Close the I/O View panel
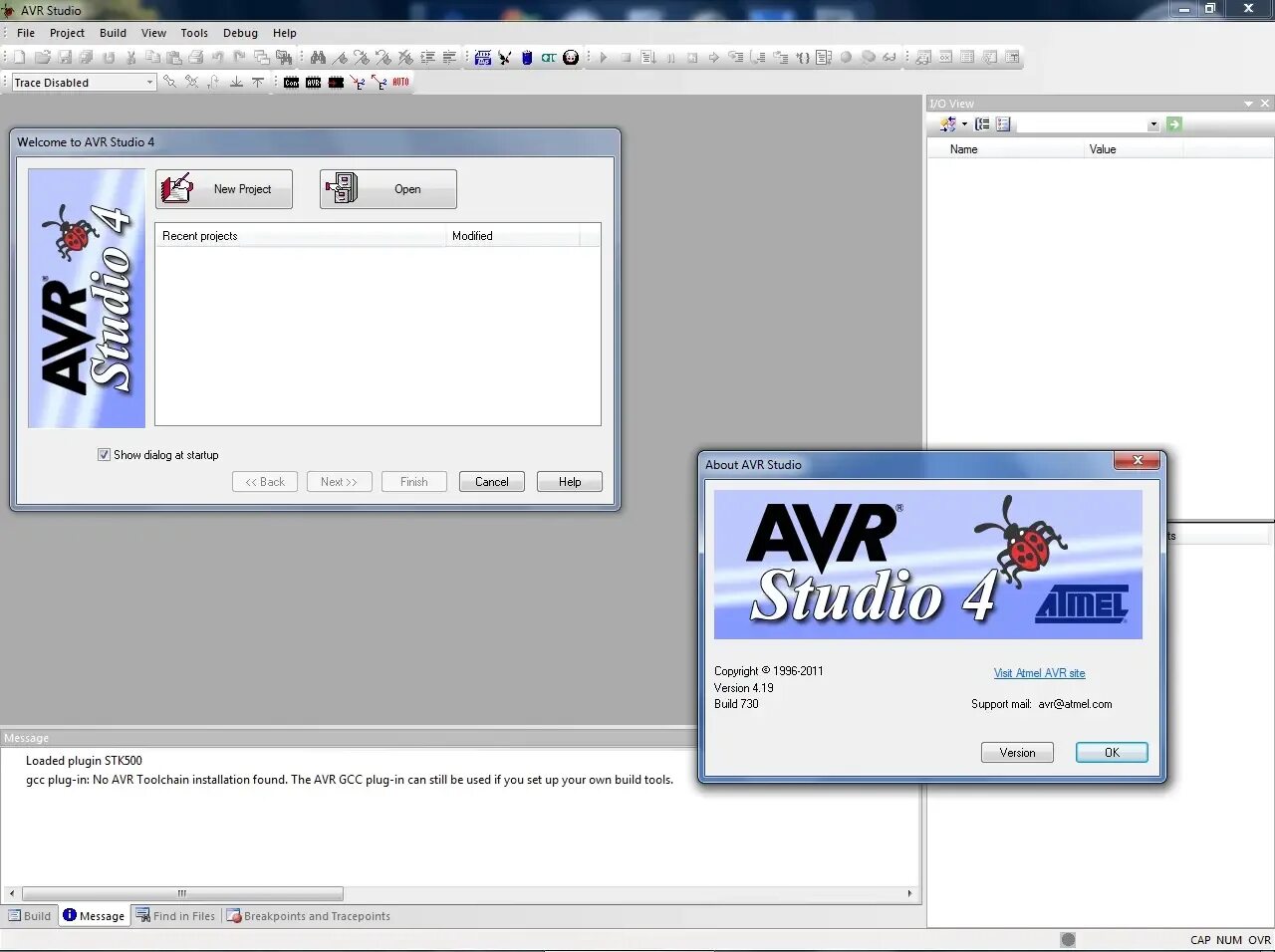The height and width of the screenshot is (952, 1275). click(1265, 104)
